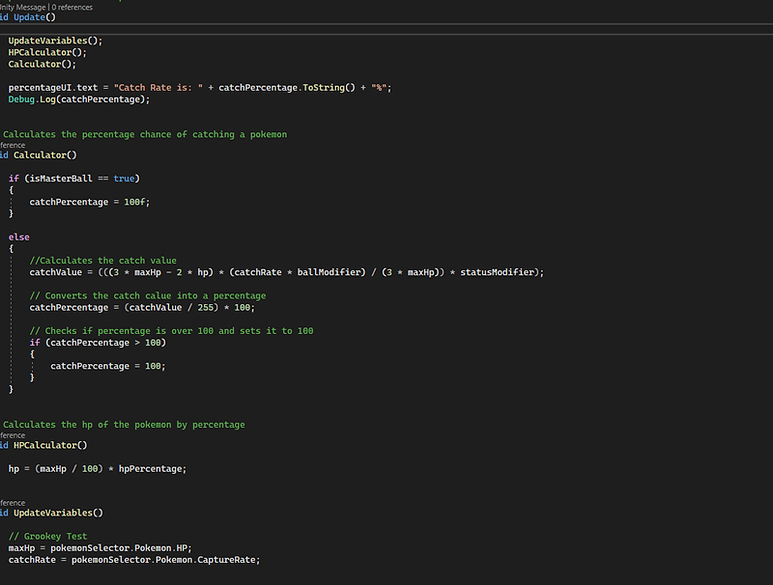Click the HP property in pokemonSelector.Pokemon.HP

pos(181,548)
